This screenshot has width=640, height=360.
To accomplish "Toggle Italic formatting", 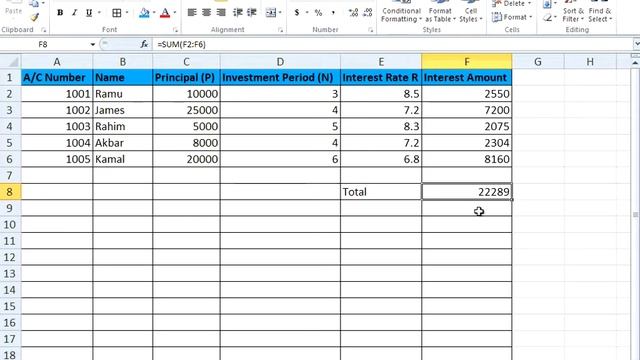I will [74, 13].
